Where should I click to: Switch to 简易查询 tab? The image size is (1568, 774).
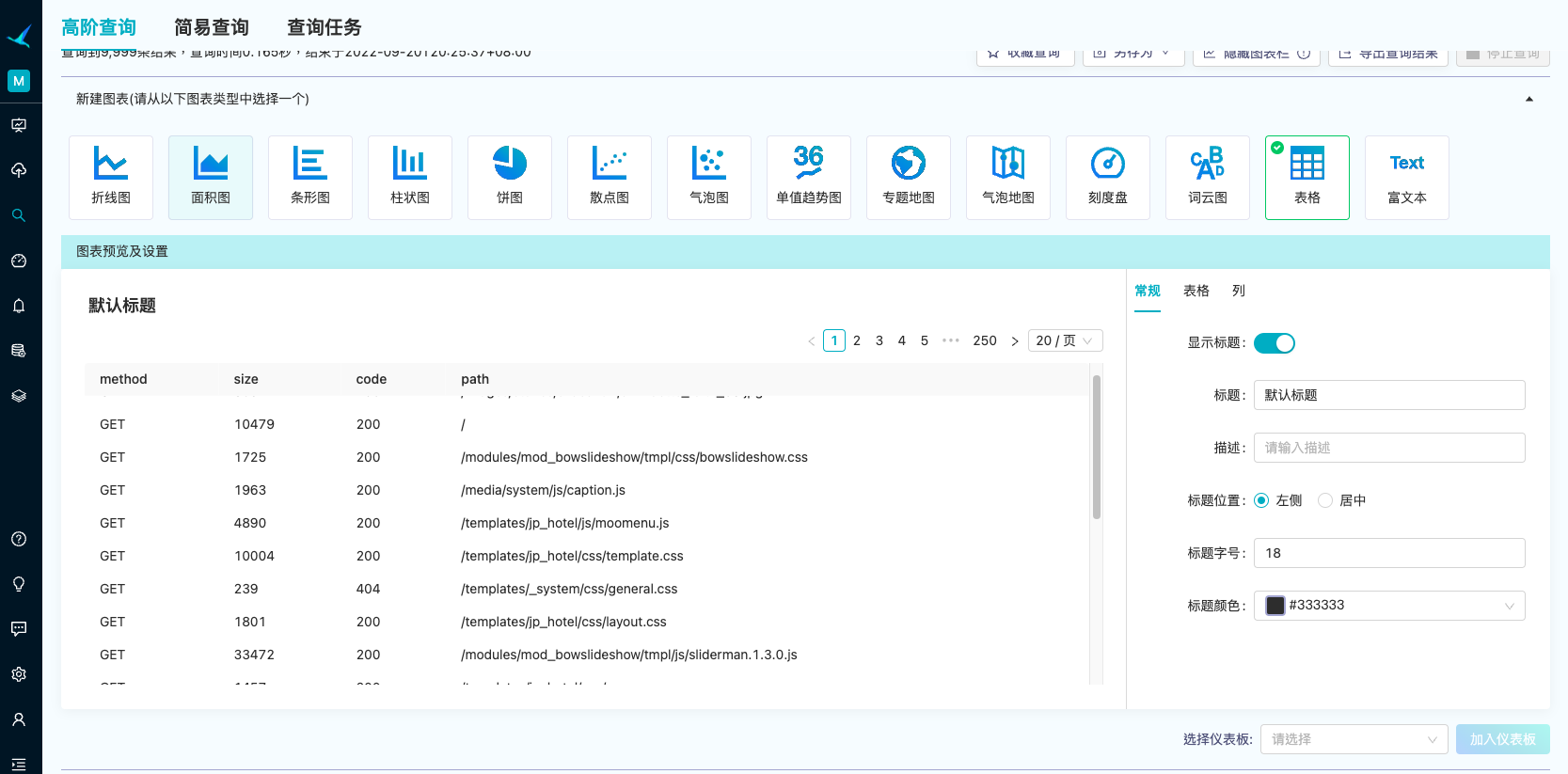(212, 27)
